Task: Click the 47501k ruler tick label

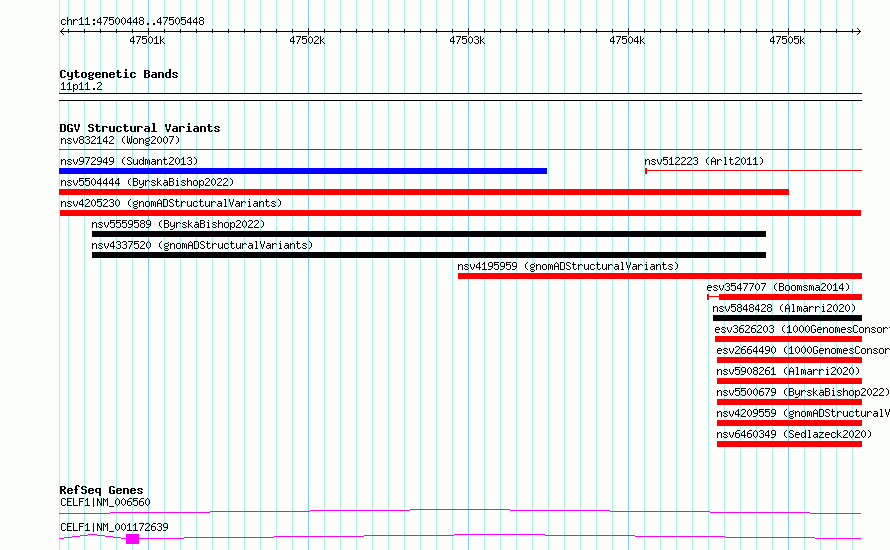Action: point(147,40)
